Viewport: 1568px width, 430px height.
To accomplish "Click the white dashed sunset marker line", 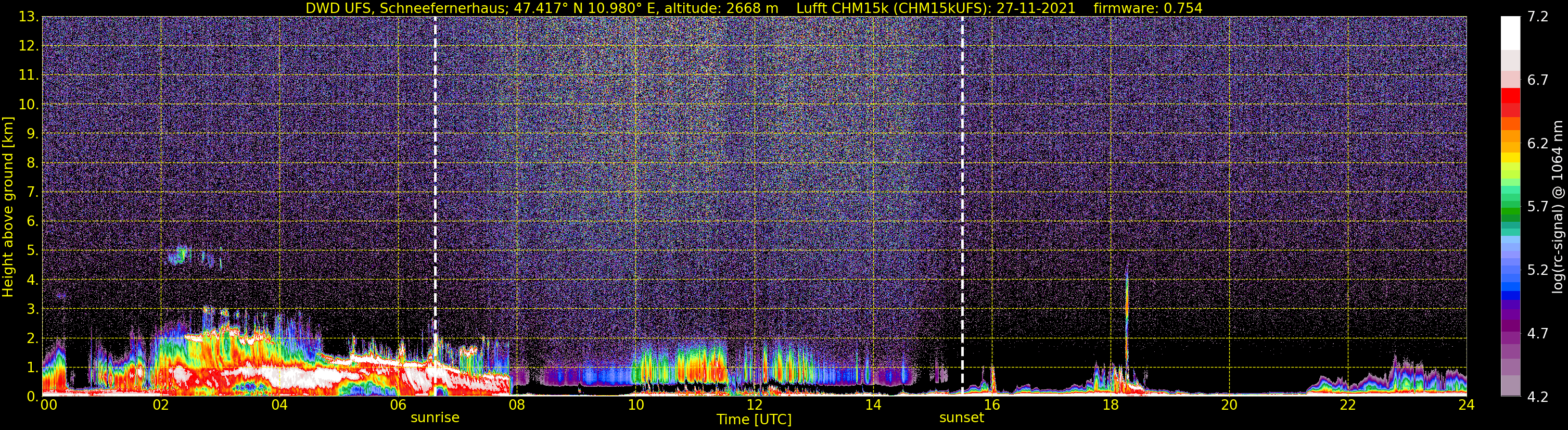I will coord(962,207).
